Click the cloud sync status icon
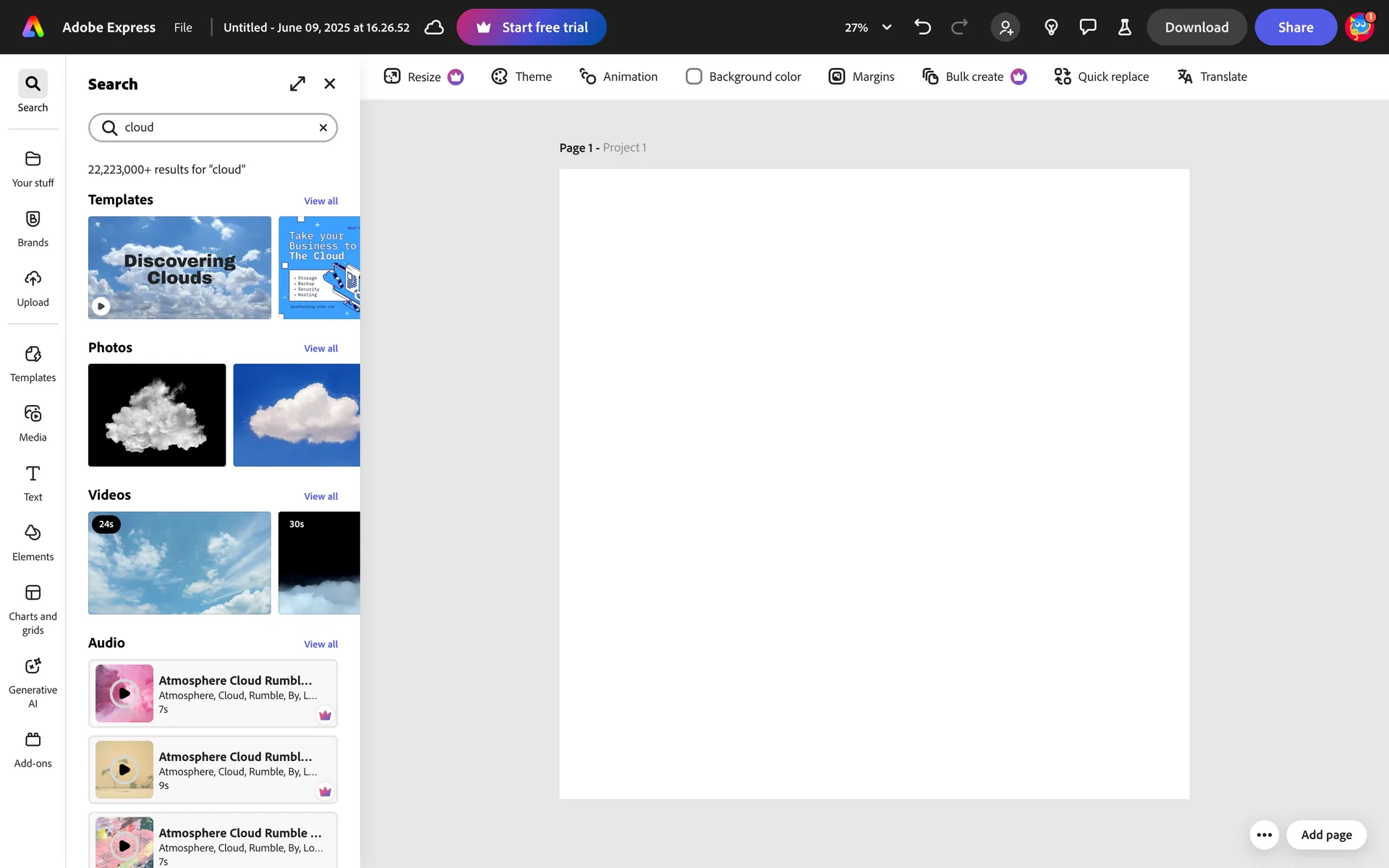 click(434, 27)
